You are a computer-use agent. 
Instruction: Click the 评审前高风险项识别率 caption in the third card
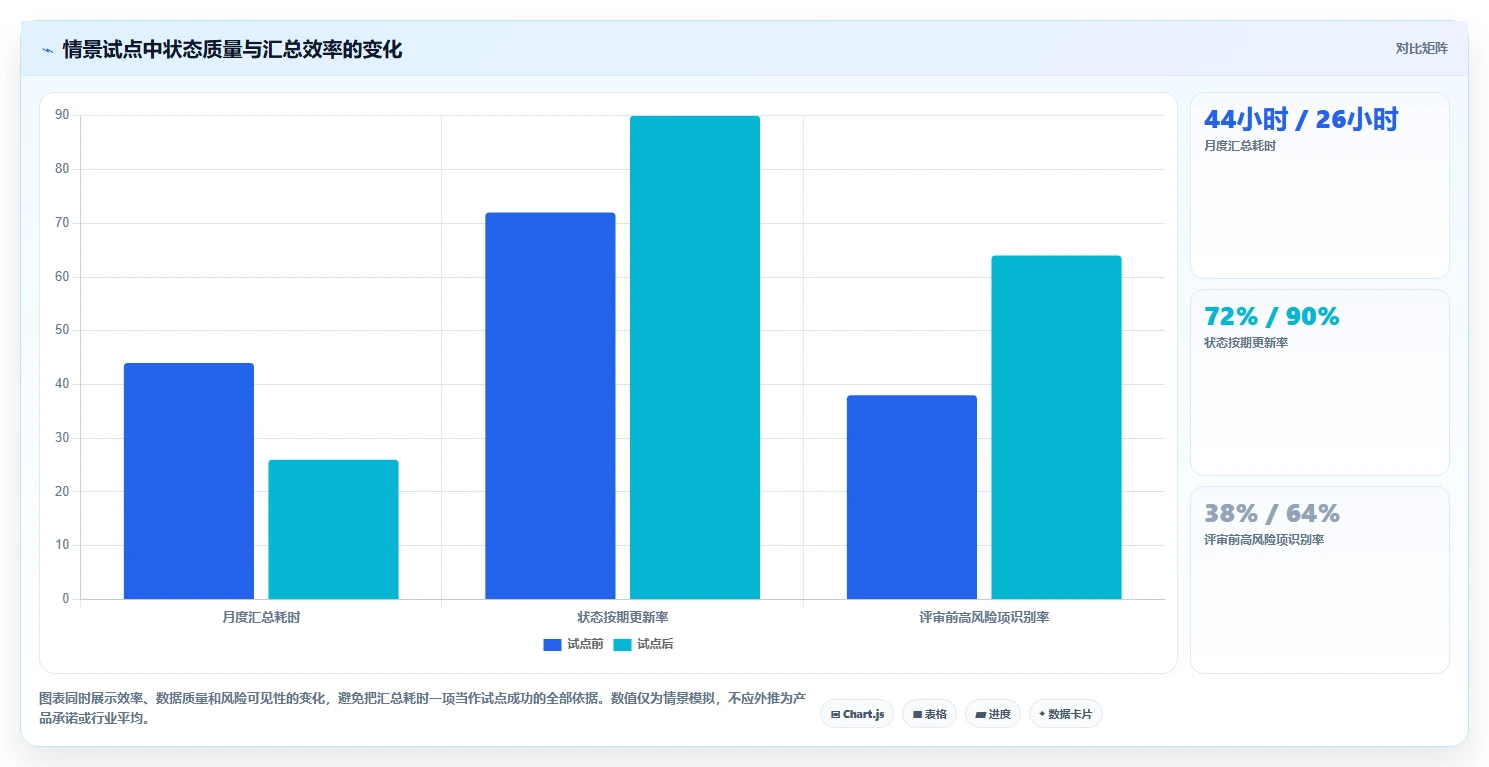click(x=1264, y=540)
